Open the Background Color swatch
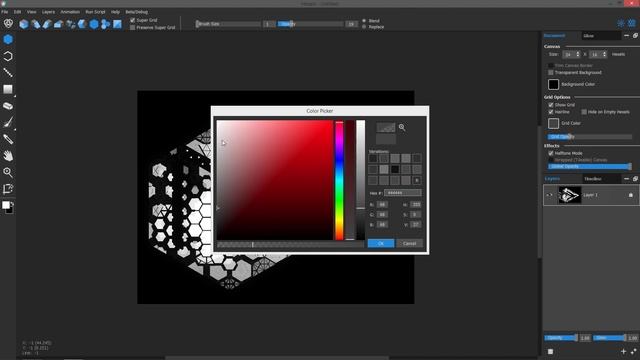Screen dimensions: 640x360 point(553,84)
